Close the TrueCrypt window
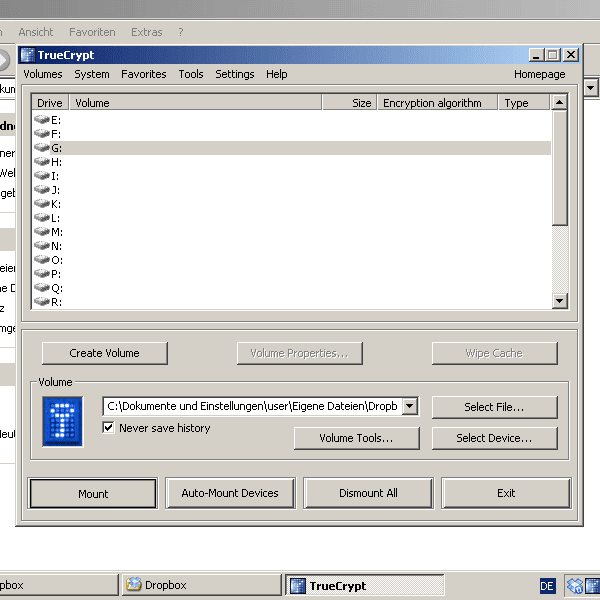The height and width of the screenshot is (600, 600). click(571, 55)
